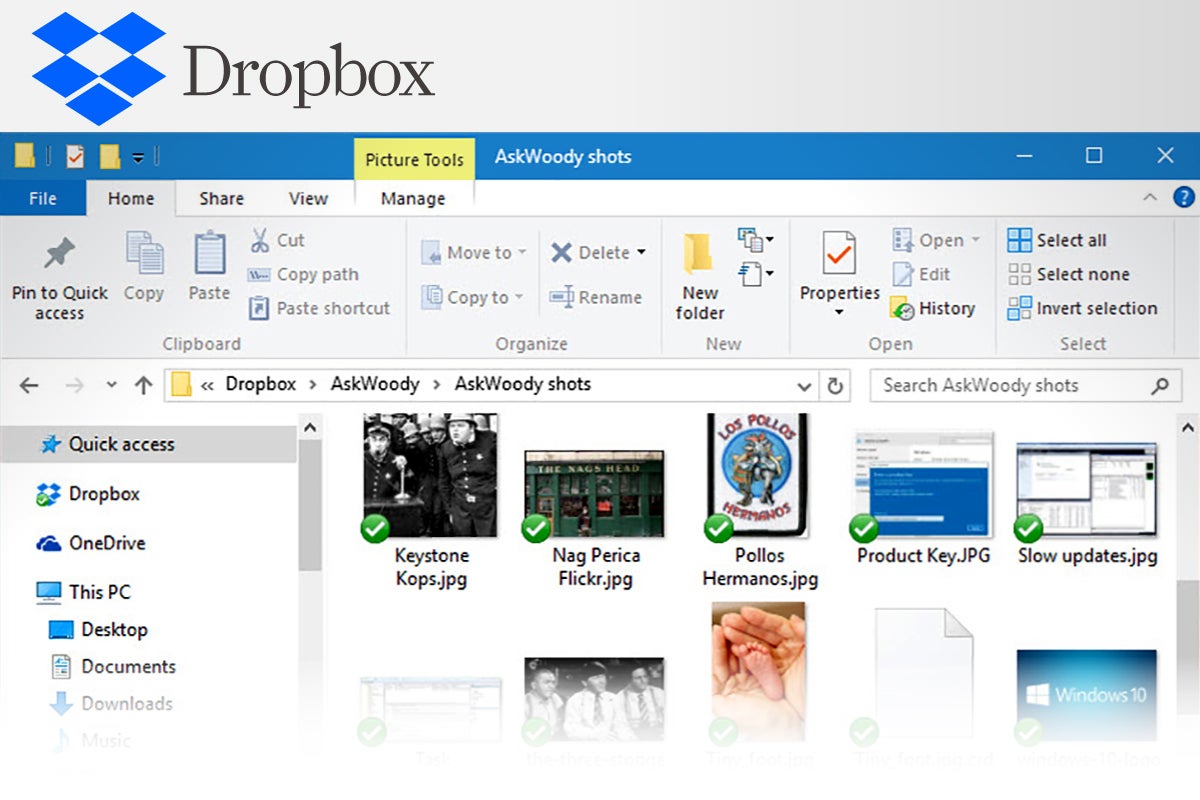Expand the address bar history chevron
Image resolution: width=1200 pixels, height=800 pixels.
pyautogui.click(x=804, y=386)
